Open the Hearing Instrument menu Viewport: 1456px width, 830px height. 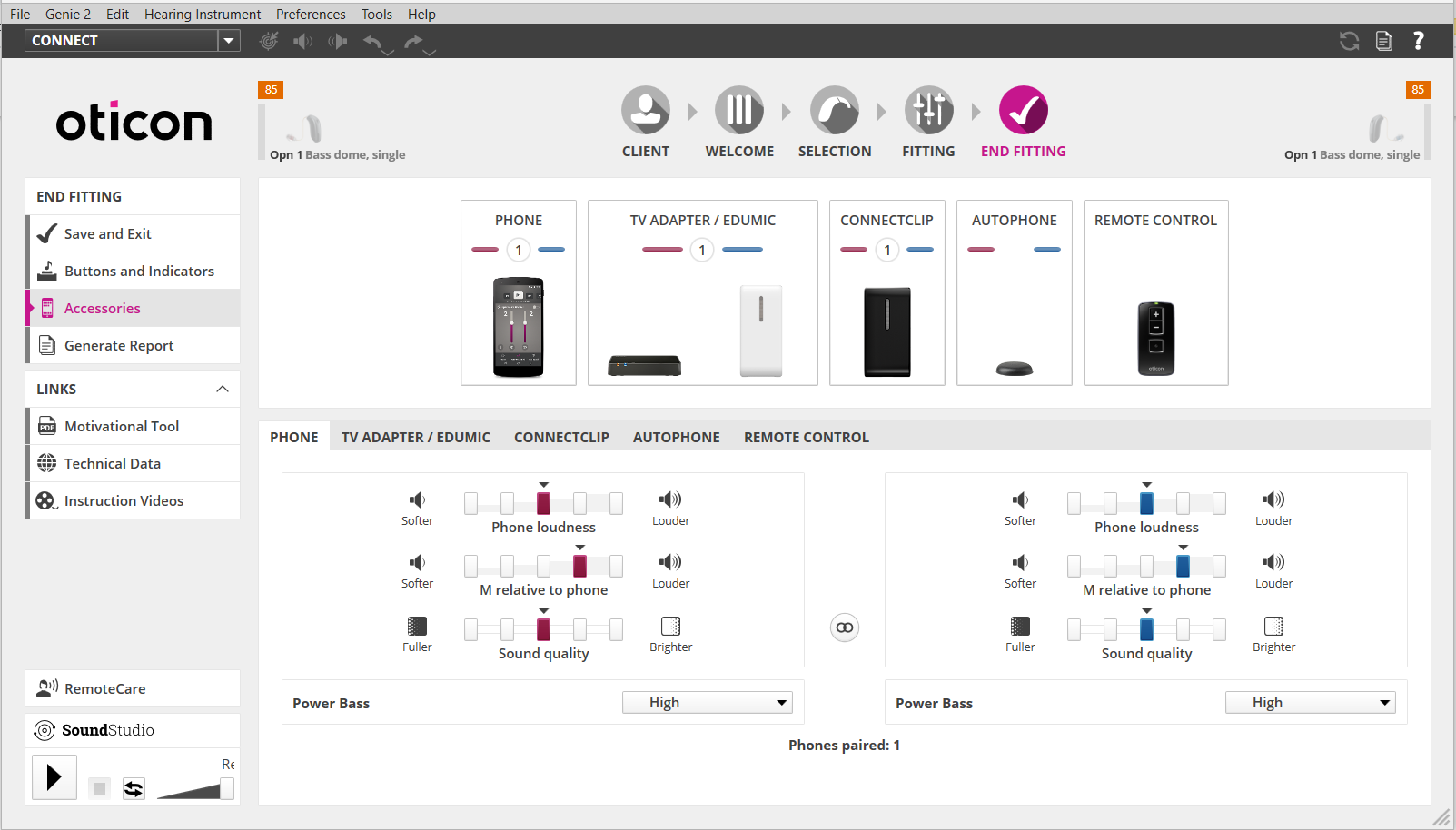tap(203, 14)
